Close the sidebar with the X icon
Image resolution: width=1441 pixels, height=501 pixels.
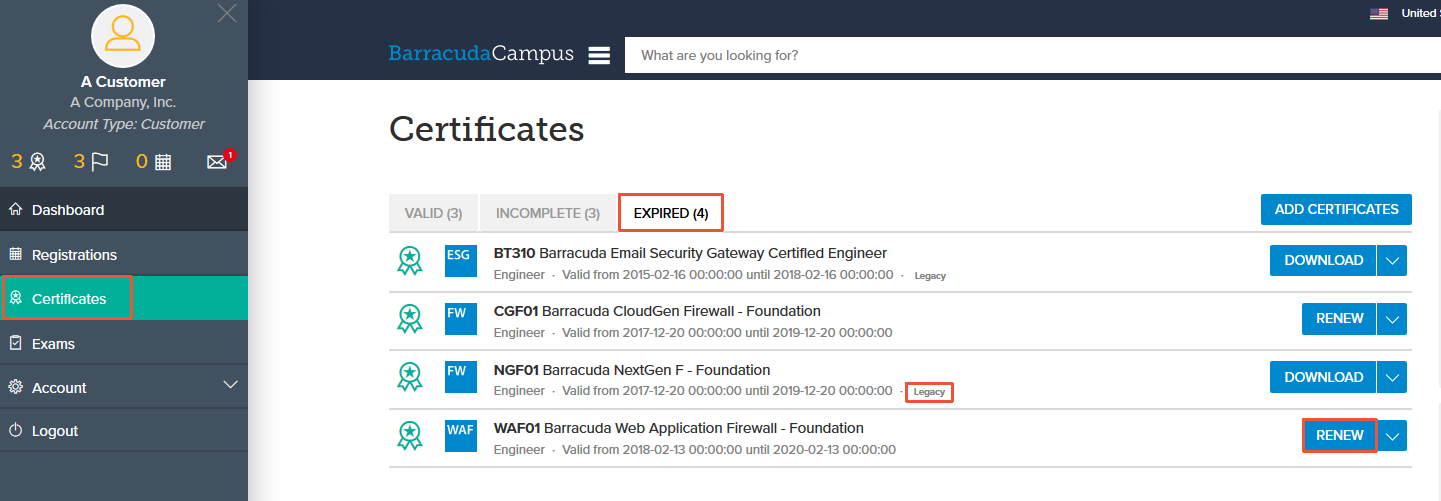[227, 13]
